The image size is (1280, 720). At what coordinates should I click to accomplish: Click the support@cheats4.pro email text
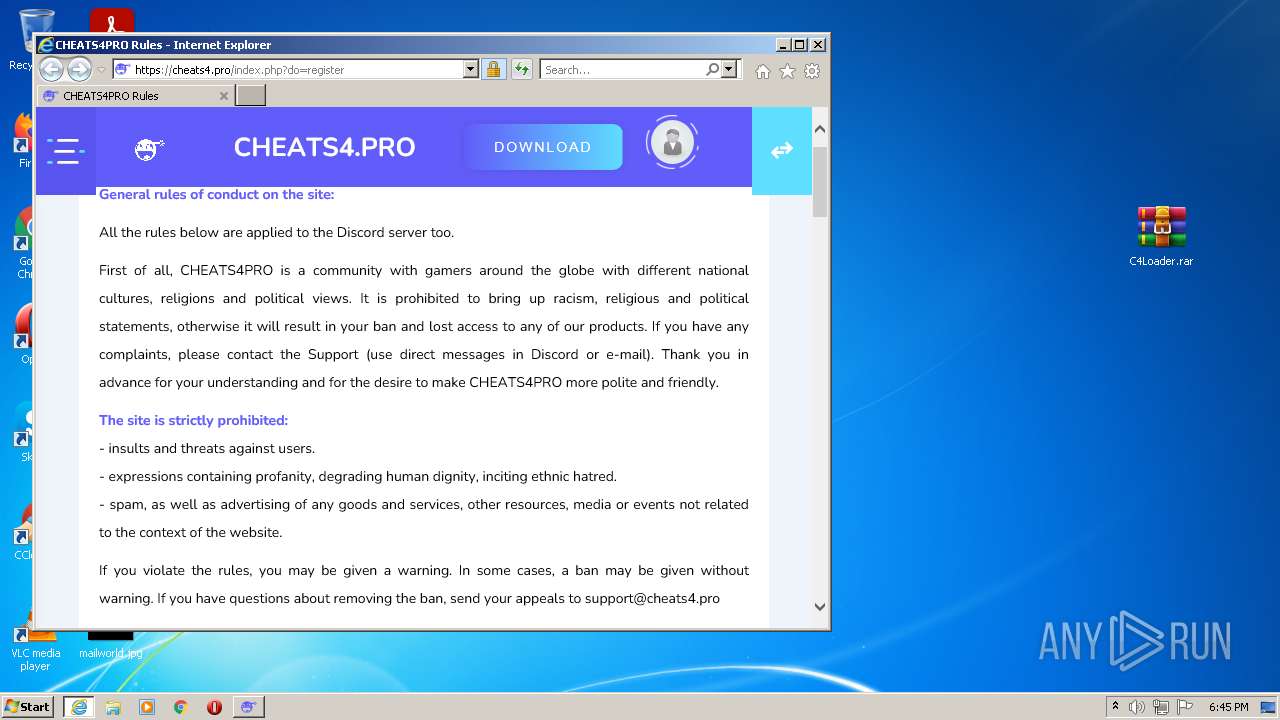pos(652,598)
